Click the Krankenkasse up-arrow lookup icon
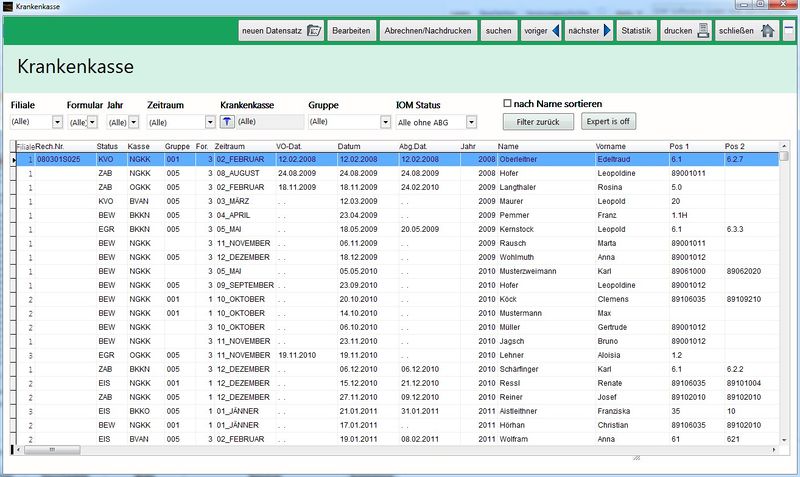800x477 pixels. click(227, 122)
